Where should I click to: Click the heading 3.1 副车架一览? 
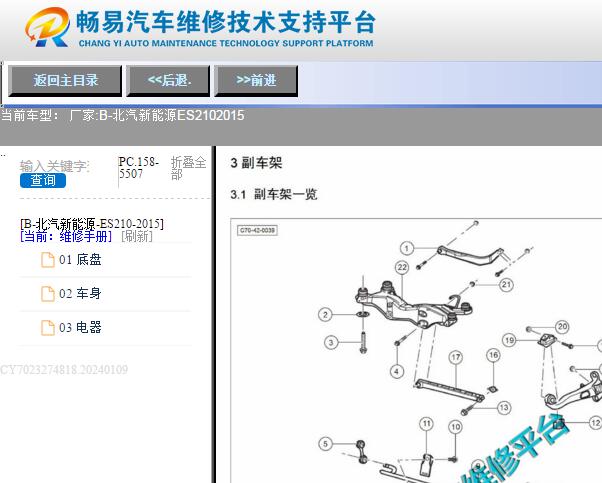[x=274, y=194]
